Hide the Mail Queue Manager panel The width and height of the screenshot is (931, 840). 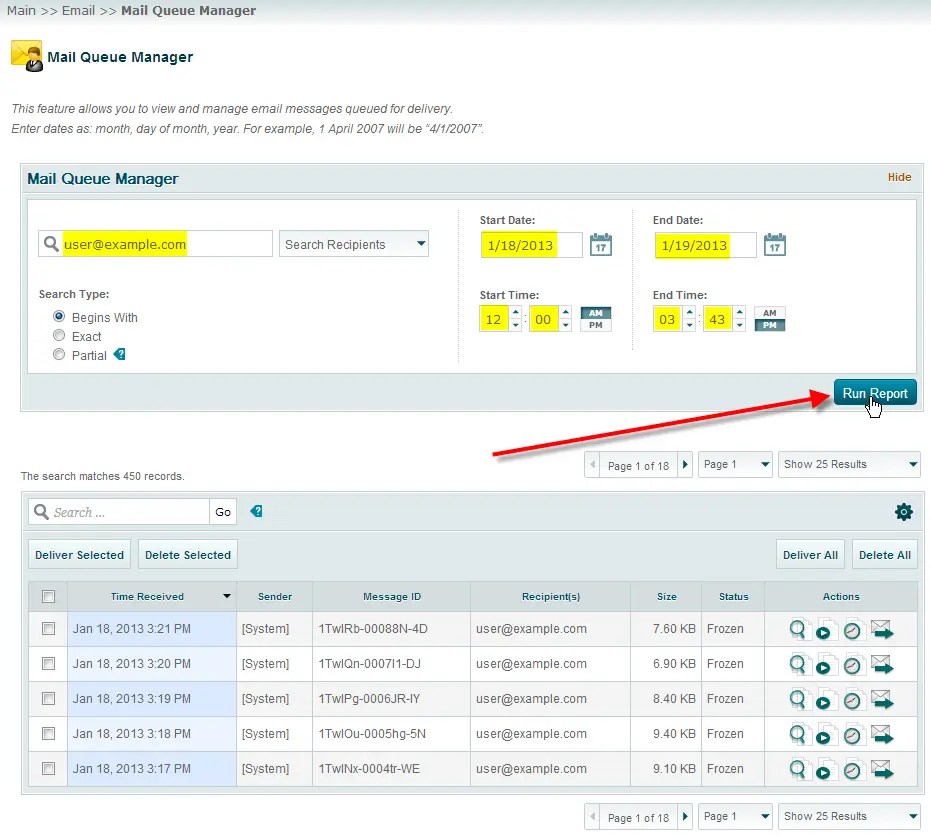click(899, 177)
